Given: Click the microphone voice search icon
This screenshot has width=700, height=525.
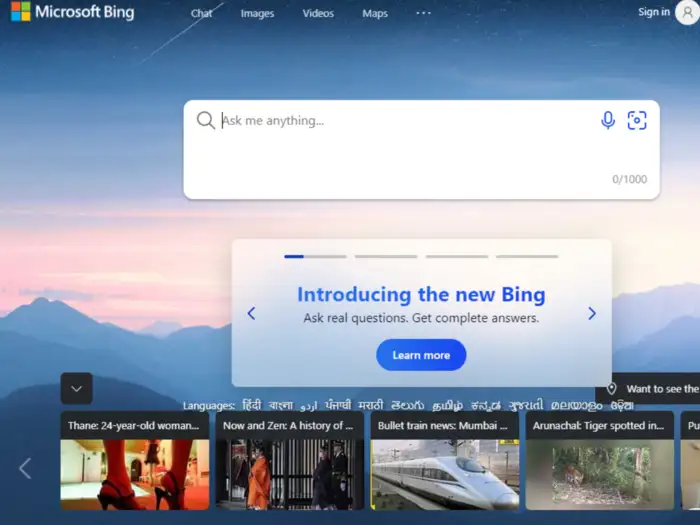Looking at the screenshot, I should click(x=608, y=120).
